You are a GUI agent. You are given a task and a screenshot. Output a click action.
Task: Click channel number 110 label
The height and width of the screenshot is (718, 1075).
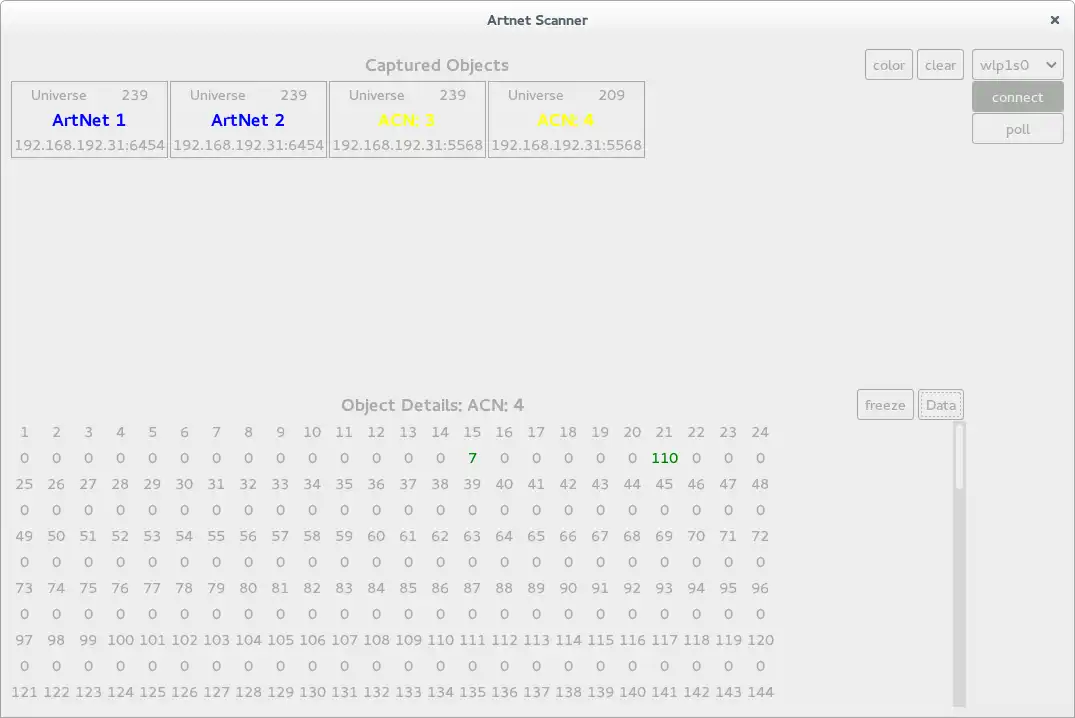(x=441, y=640)
